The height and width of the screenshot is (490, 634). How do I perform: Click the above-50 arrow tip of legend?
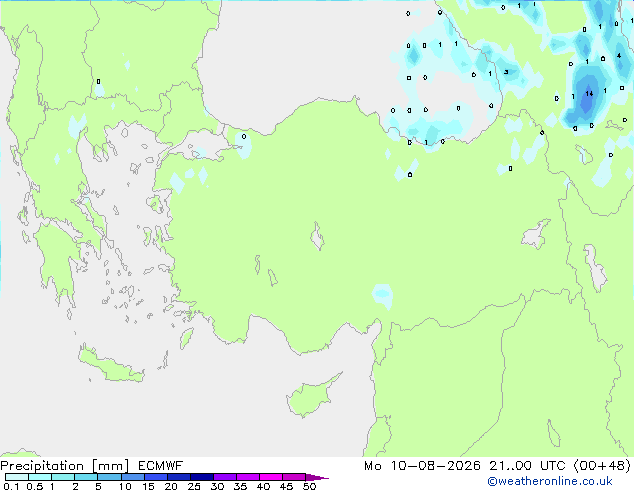coord(317,477)
